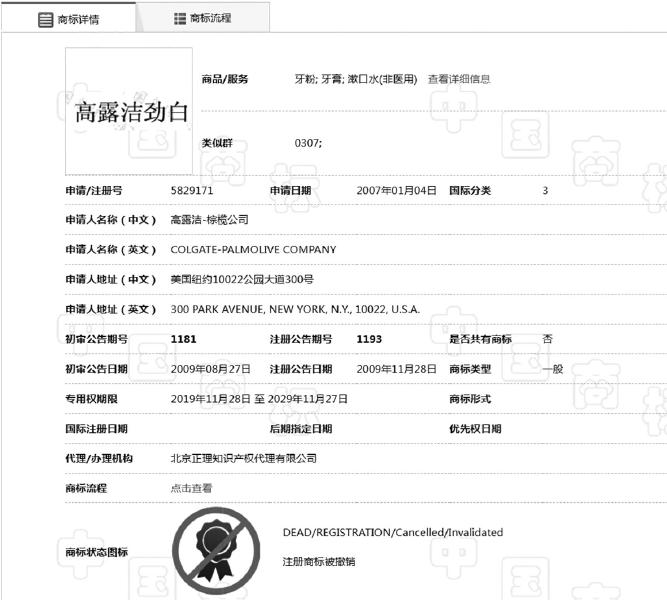Viewport: 667px width, 600px height.
Task: Click the 代理/办理机构 label
Action: click(99, 458)
